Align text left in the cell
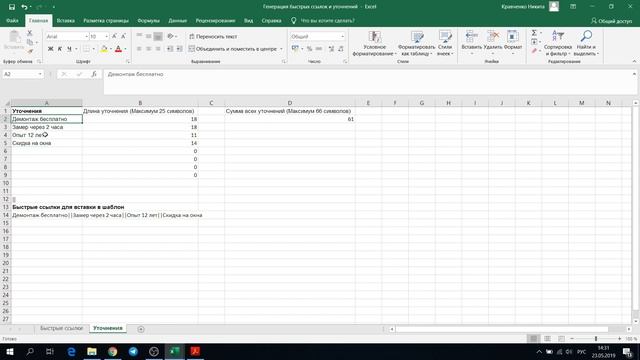 coord(139,49)
